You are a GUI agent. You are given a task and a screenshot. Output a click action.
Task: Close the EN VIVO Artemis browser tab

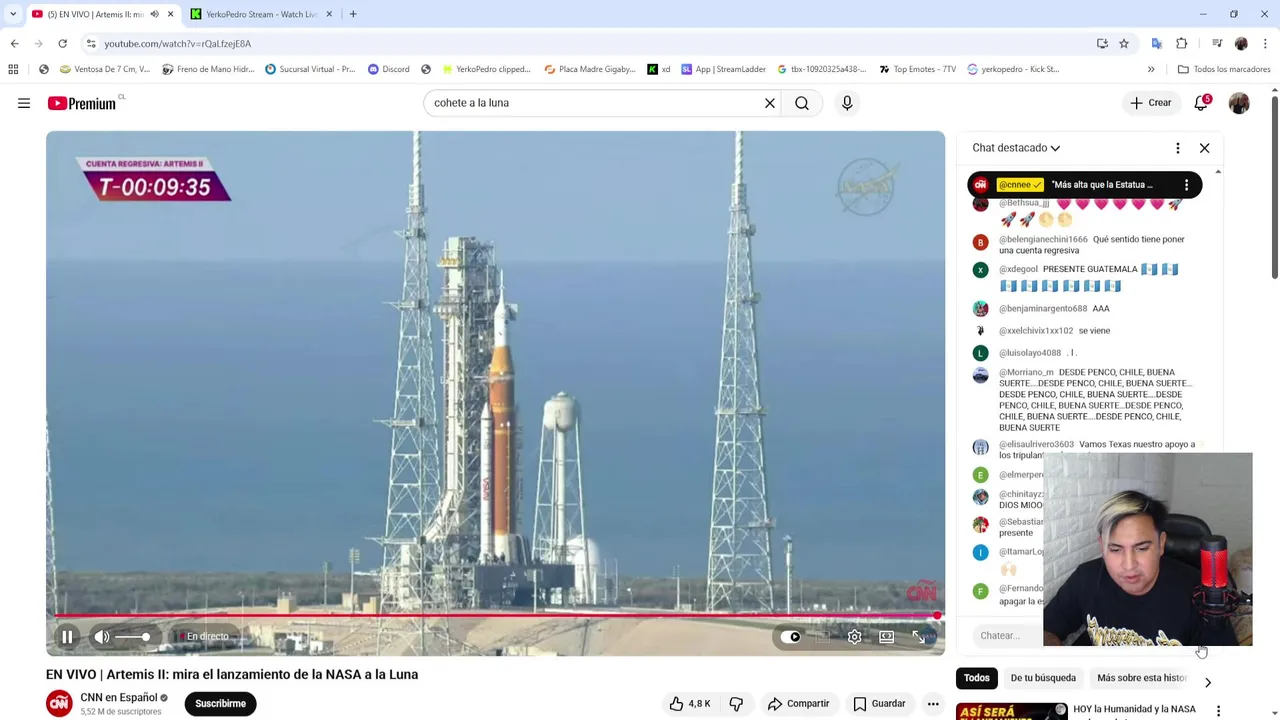(x=170, y=14)
